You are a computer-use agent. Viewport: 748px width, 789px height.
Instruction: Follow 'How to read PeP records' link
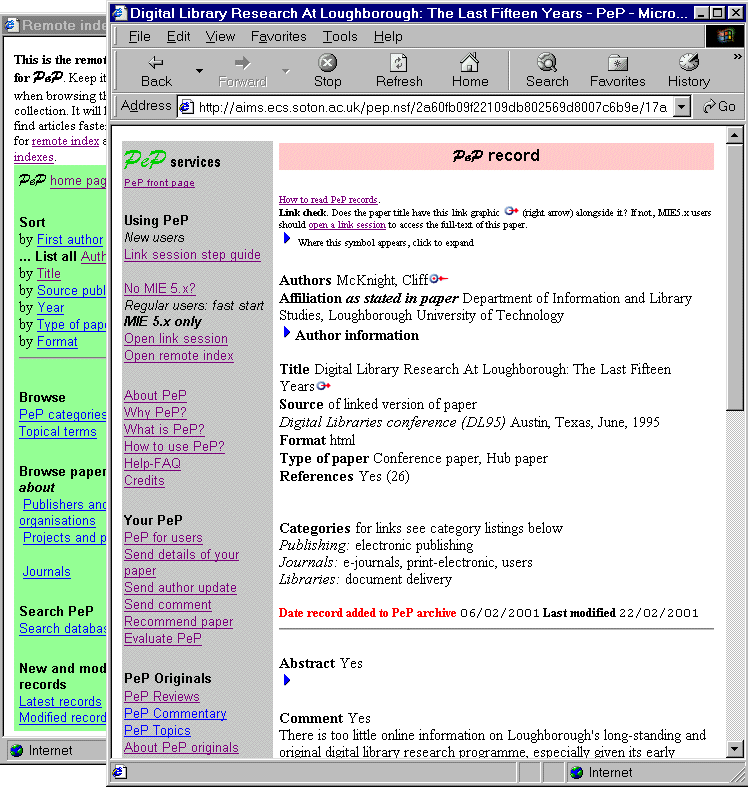(x=328, y=200)
